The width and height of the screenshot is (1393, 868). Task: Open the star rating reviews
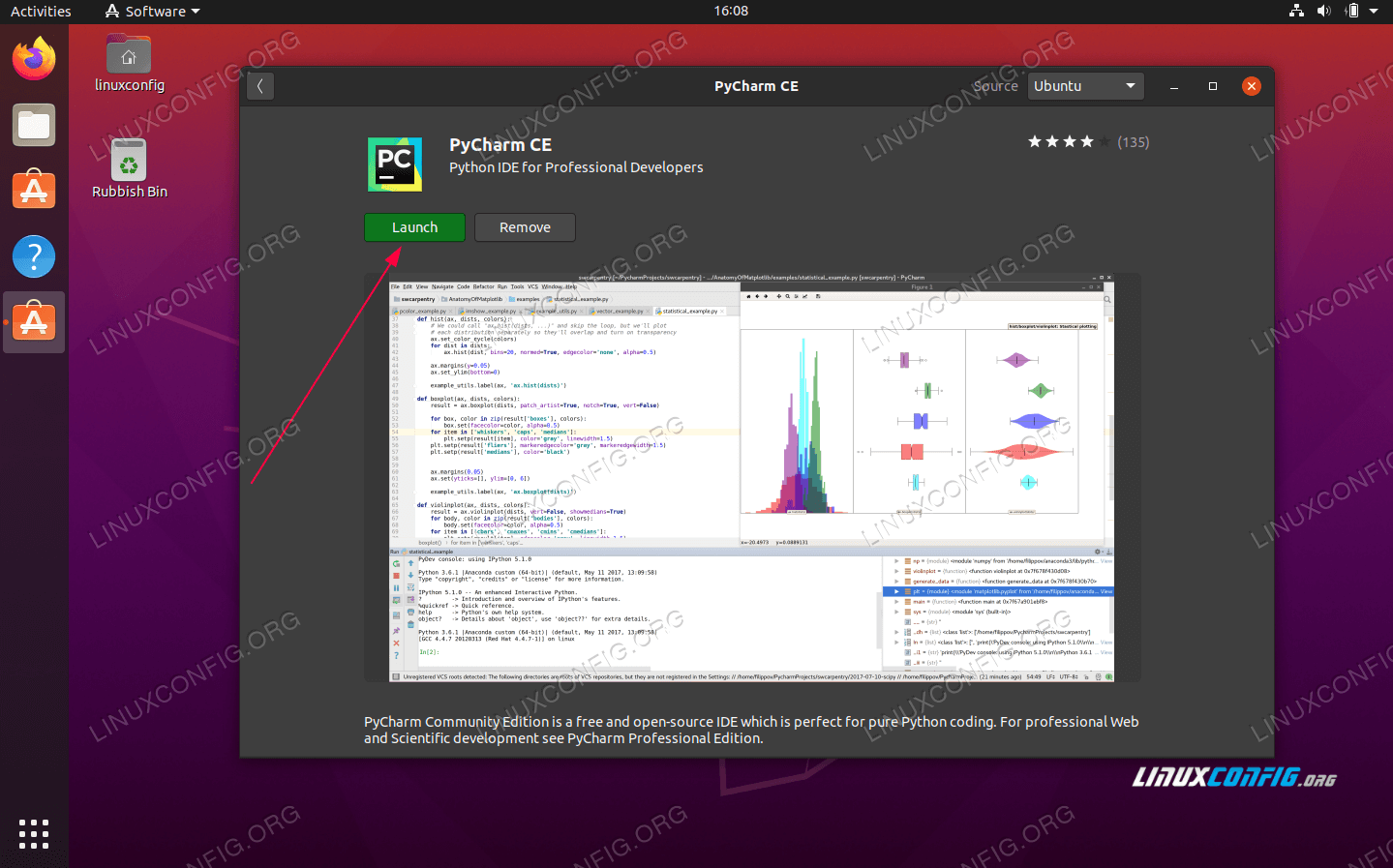pos(1069,142)
